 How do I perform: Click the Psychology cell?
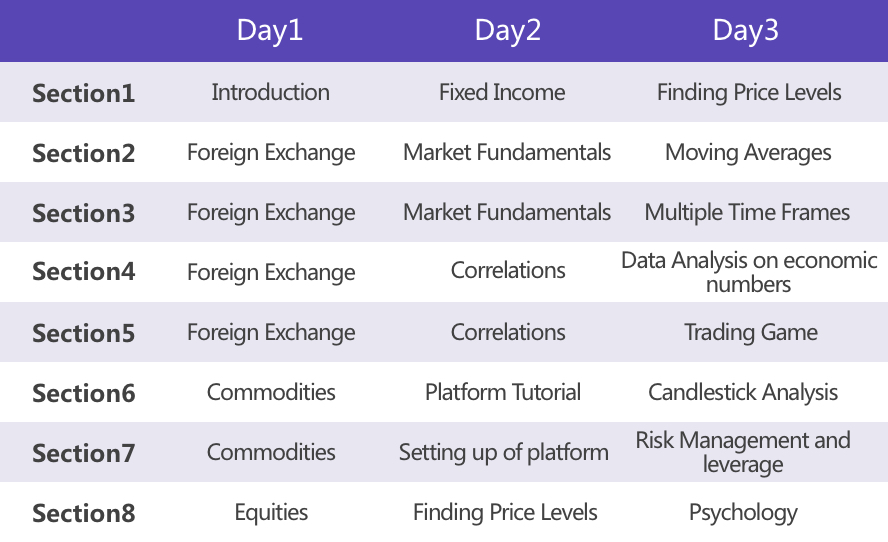743,513
